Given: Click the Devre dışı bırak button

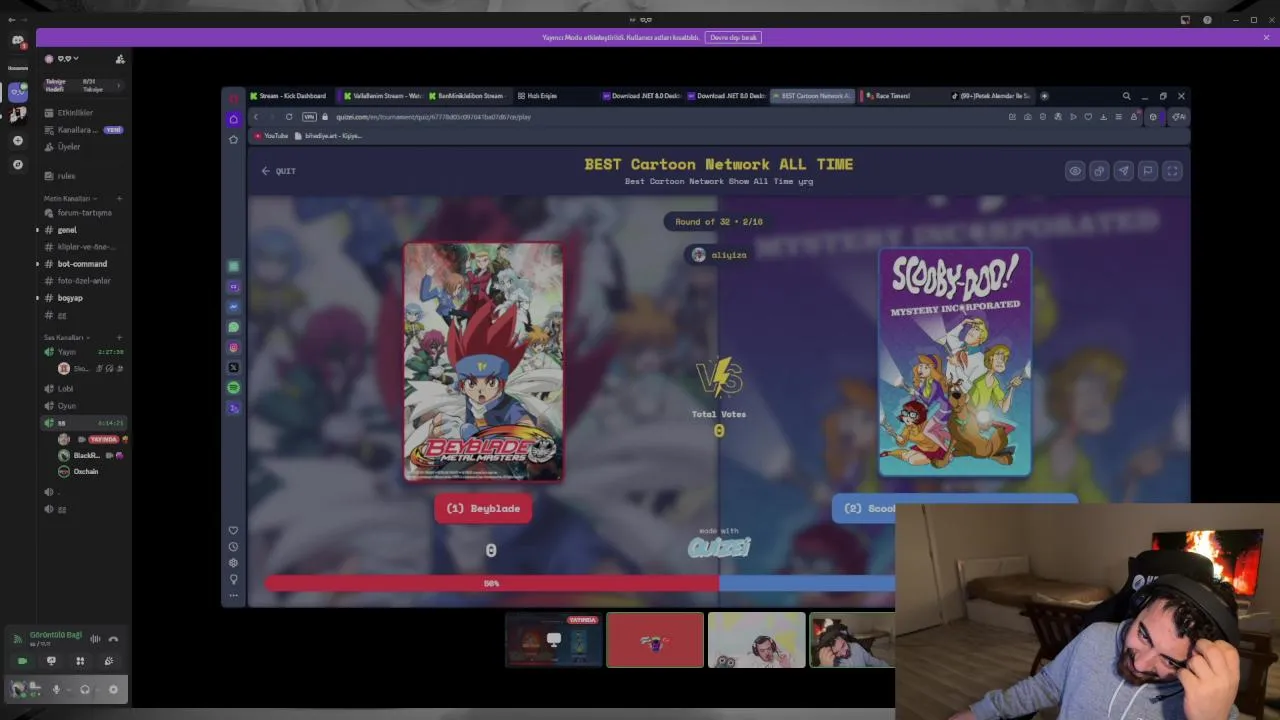Looking at the screenshot, I should coord(734,37).
